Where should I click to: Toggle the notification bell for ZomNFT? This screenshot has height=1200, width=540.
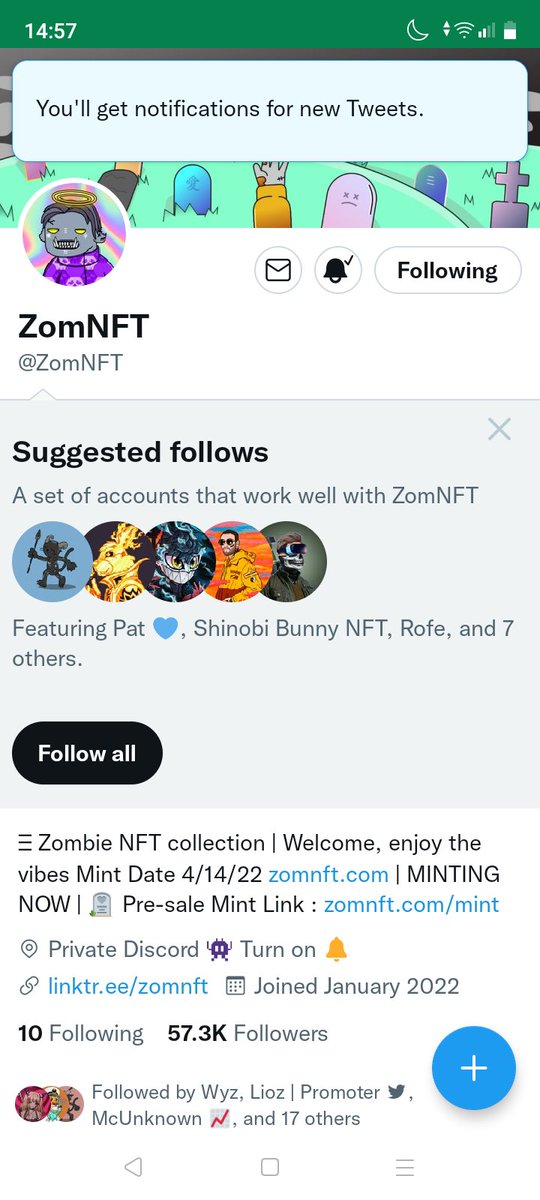(x=338, y=270)
